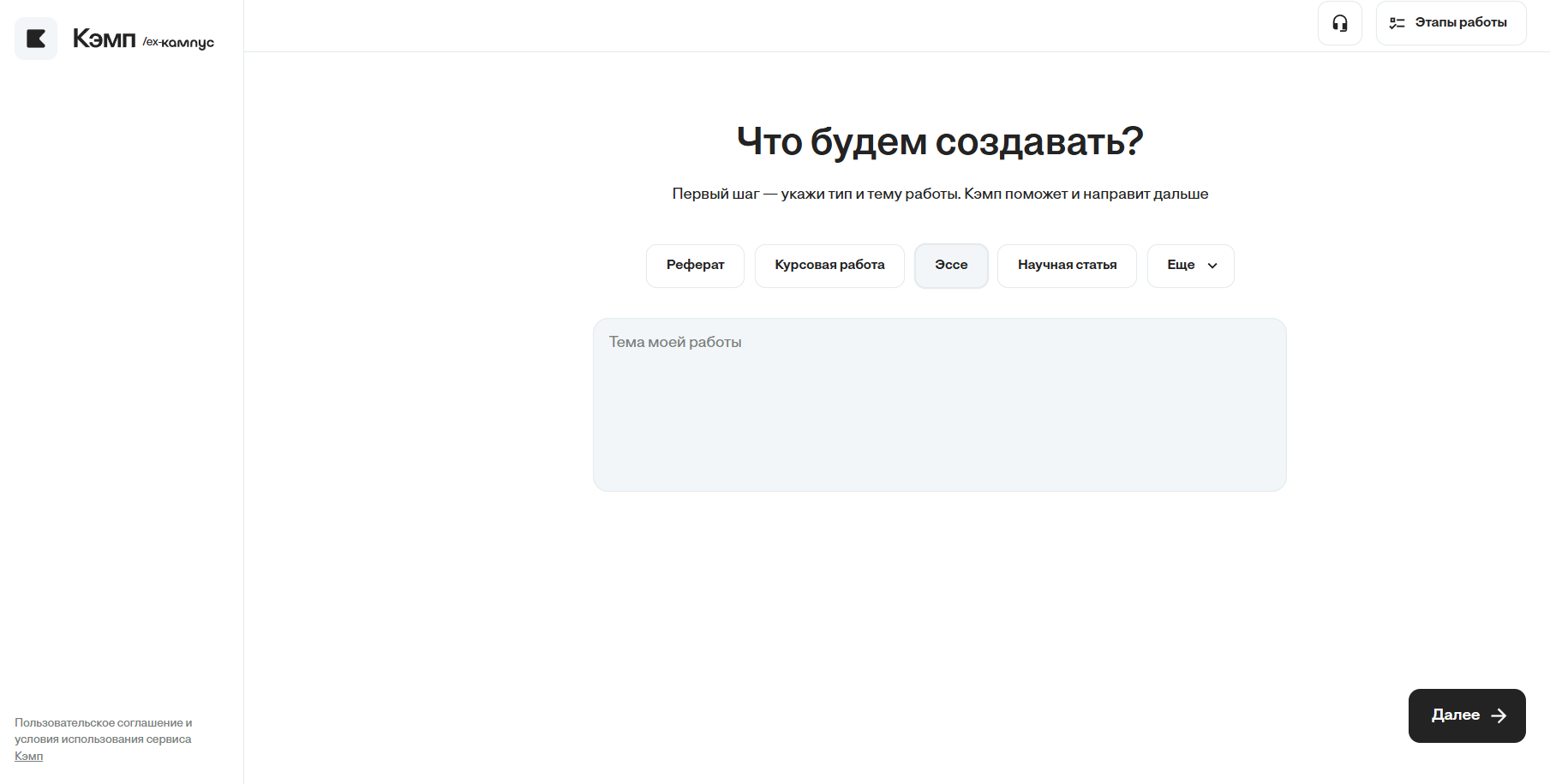Click the Что будем создавать? heading

[940, 141]
